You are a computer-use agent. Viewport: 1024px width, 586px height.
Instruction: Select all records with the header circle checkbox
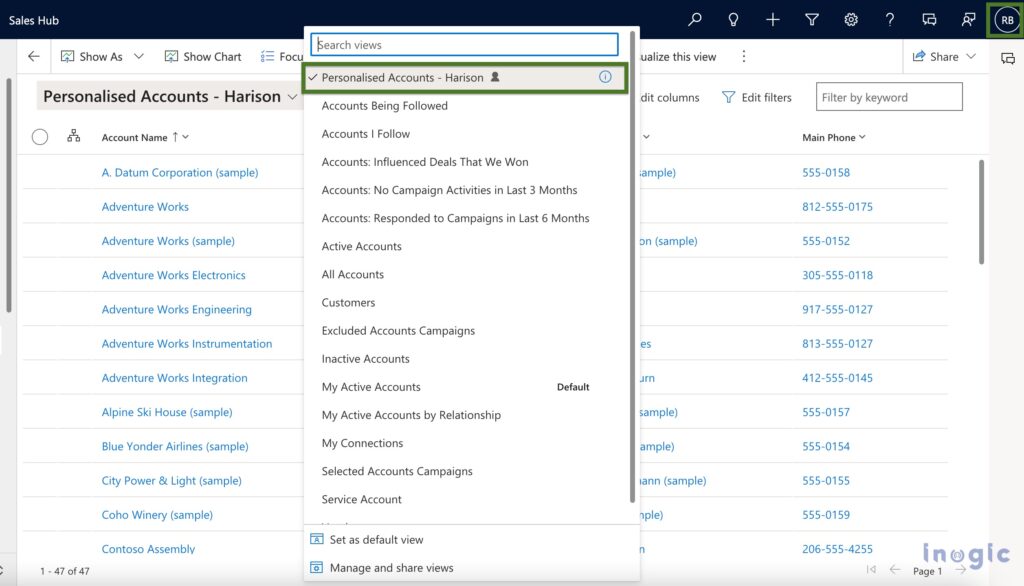coord(40,137)
